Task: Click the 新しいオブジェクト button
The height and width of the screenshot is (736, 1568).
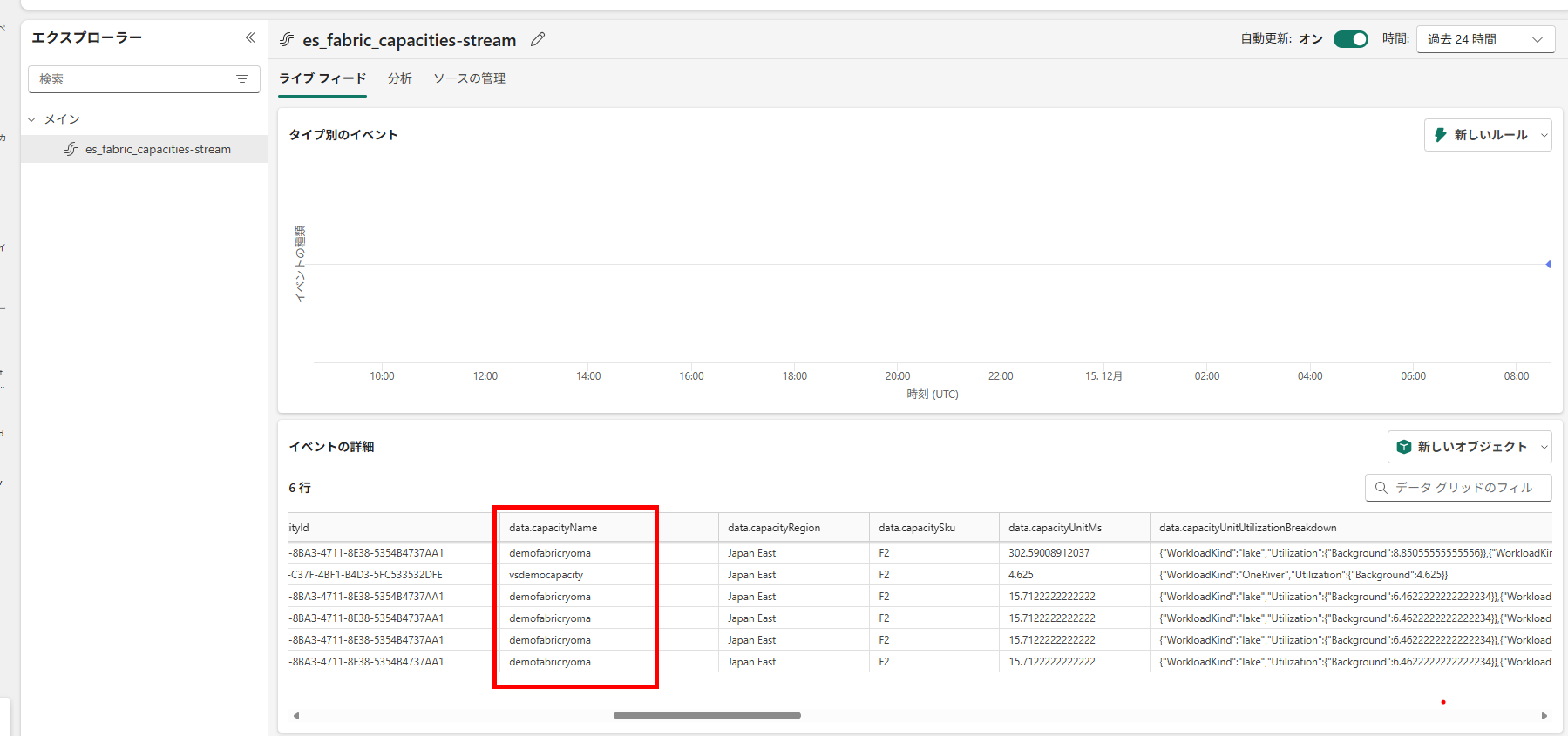Action: pos(1463,447)
